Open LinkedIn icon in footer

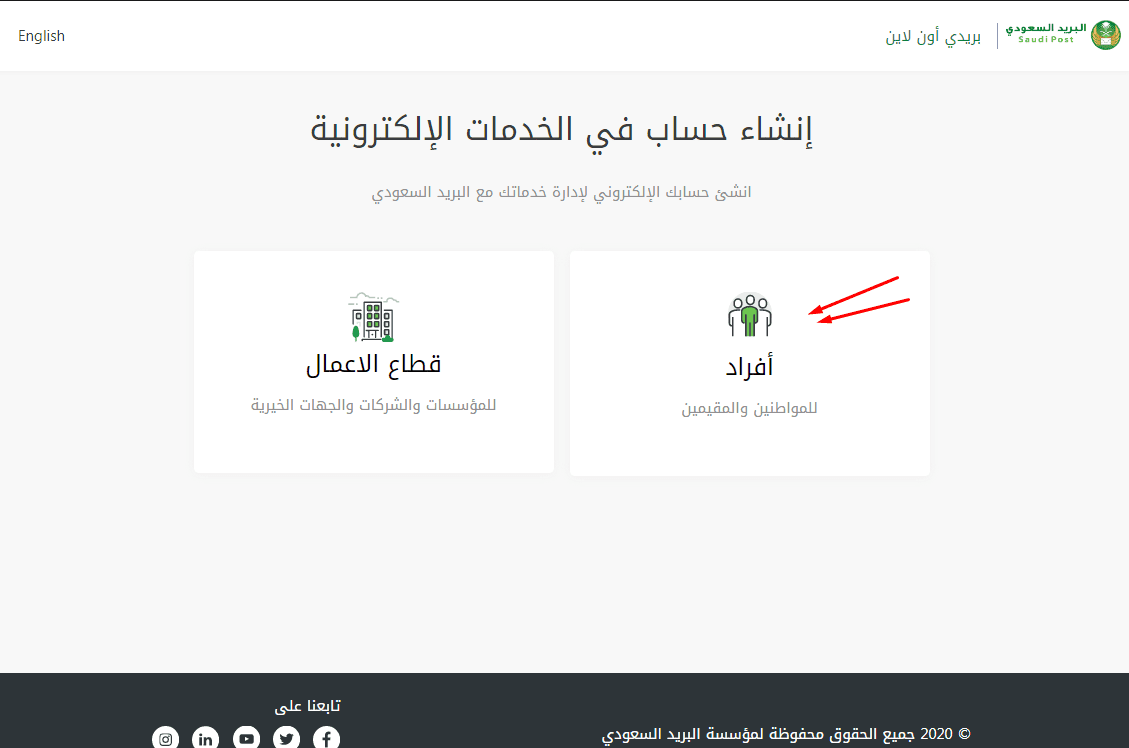coord(205,737)
